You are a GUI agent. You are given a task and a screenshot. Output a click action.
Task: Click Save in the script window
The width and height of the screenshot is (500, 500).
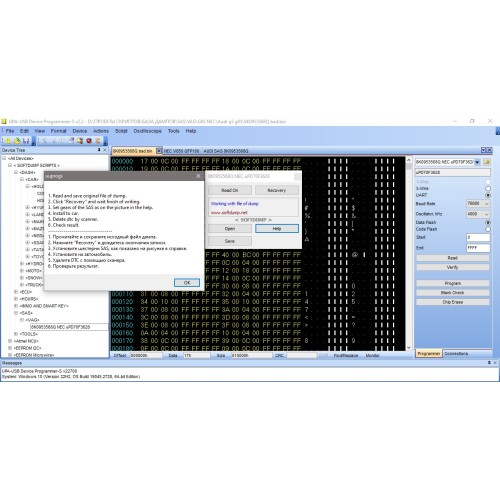click(x=230, y=241)
